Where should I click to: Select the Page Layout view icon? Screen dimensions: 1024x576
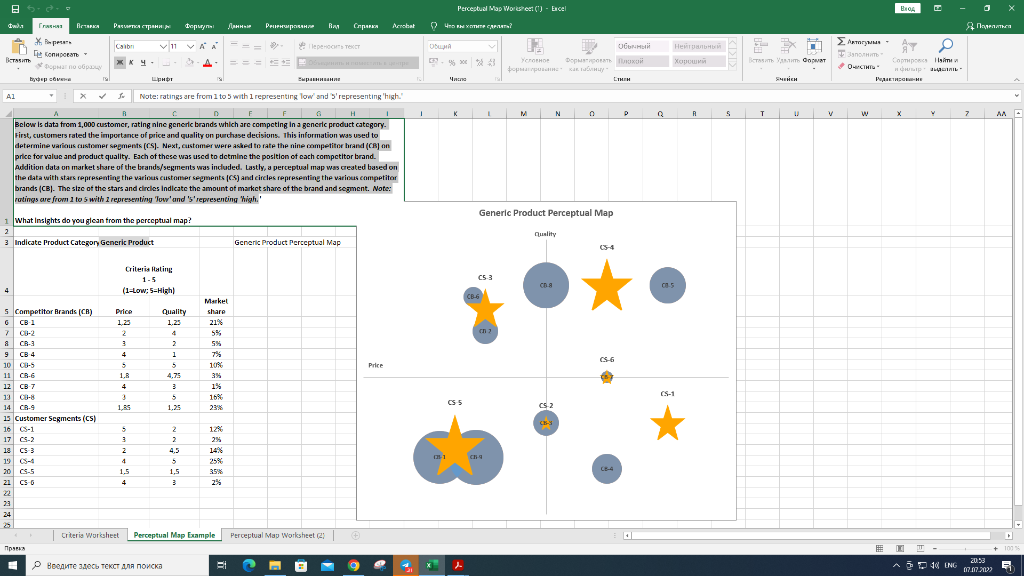click(900, 549)
